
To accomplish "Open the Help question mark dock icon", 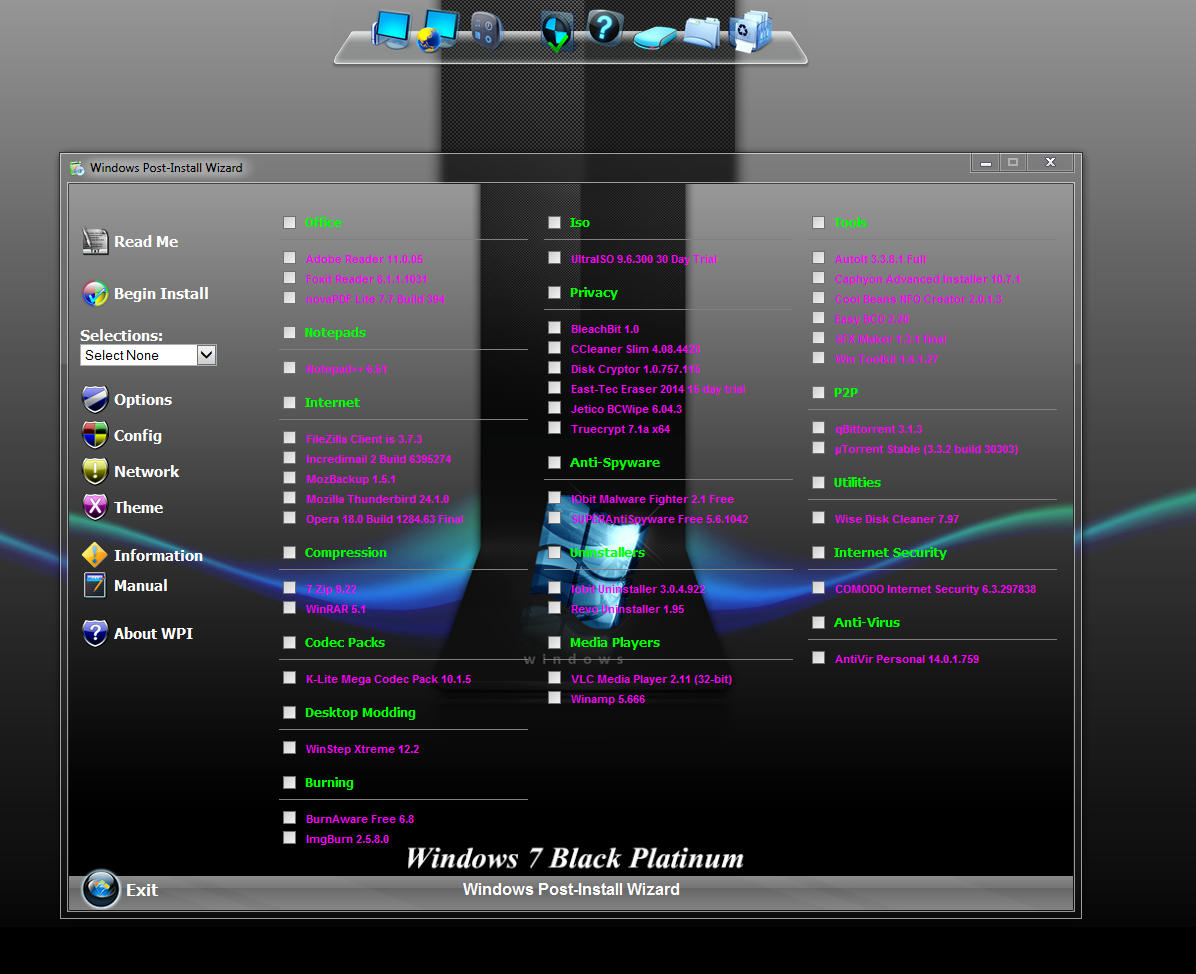I will [604, 27].
